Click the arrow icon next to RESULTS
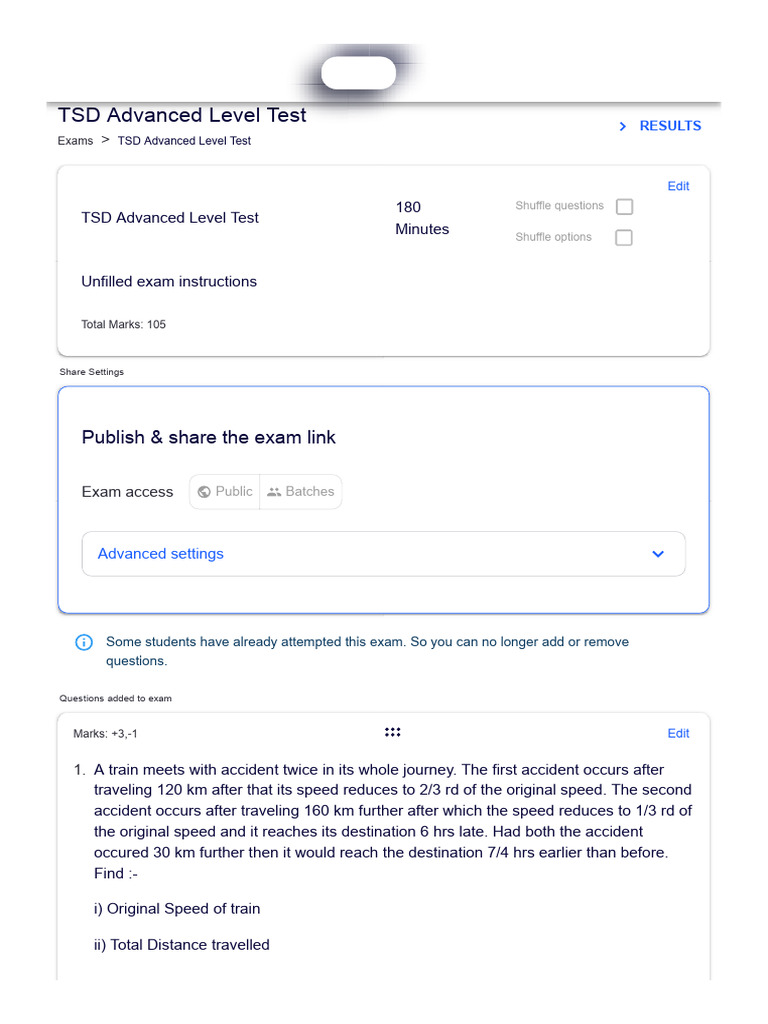 coord(622,126)
